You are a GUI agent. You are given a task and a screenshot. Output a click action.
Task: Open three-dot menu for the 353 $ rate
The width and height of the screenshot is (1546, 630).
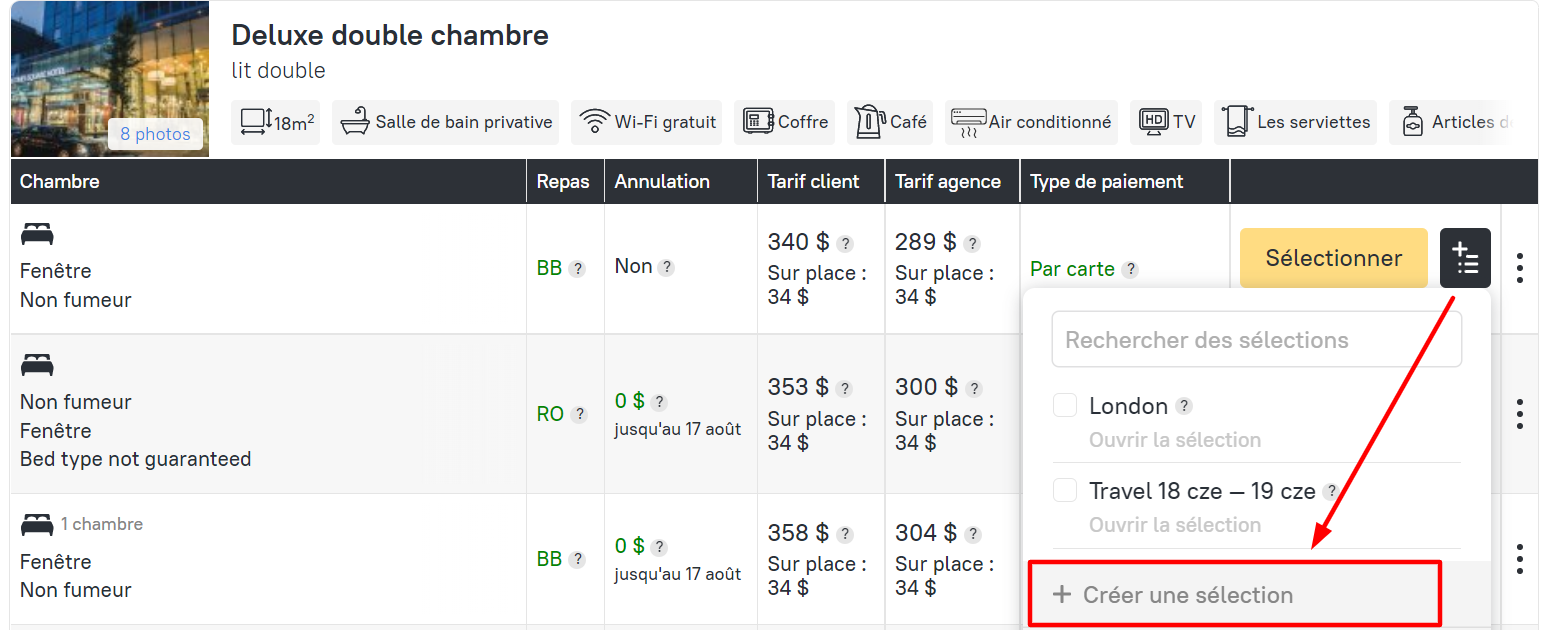coord(1520,414)
